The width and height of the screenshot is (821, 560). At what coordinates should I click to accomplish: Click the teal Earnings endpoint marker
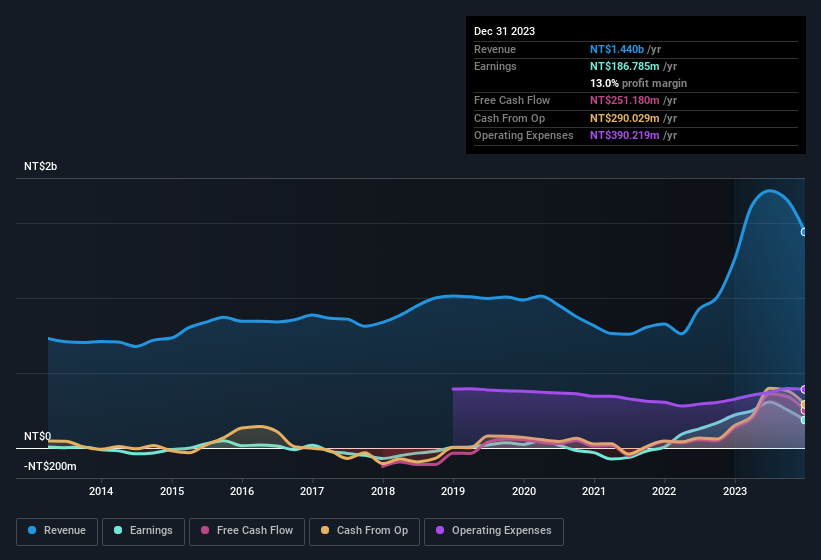coord(804,420)
